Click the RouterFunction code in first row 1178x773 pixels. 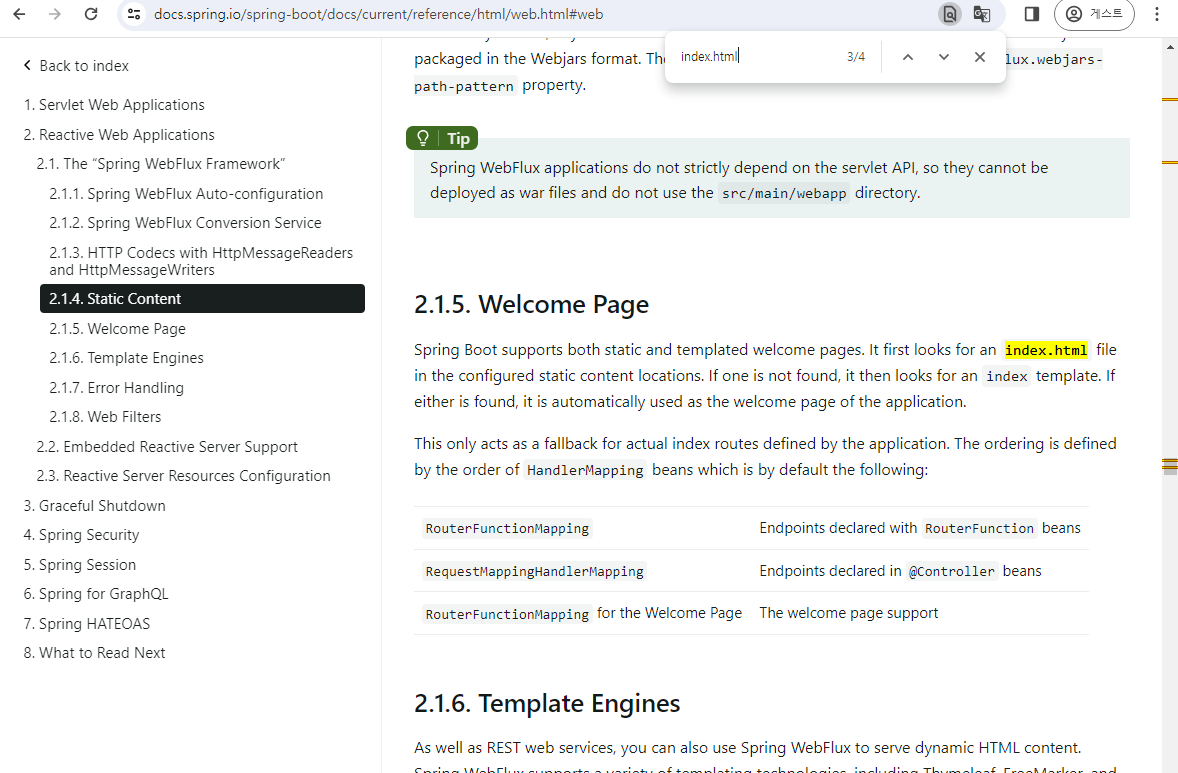[979, 529]
